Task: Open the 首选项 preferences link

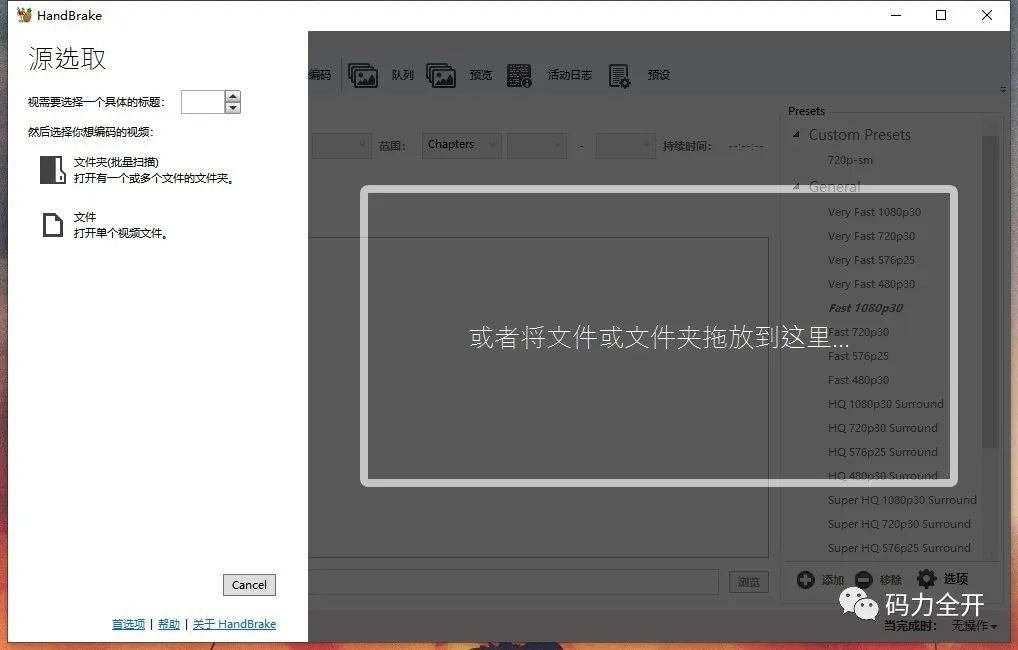Action: tap(129, 624)
